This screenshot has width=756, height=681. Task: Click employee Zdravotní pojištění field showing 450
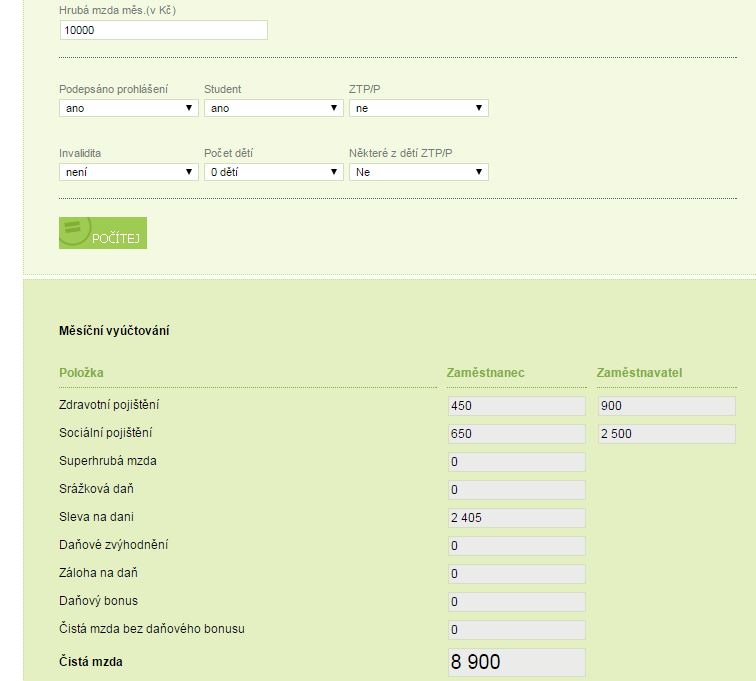click(x=515, y=406)
